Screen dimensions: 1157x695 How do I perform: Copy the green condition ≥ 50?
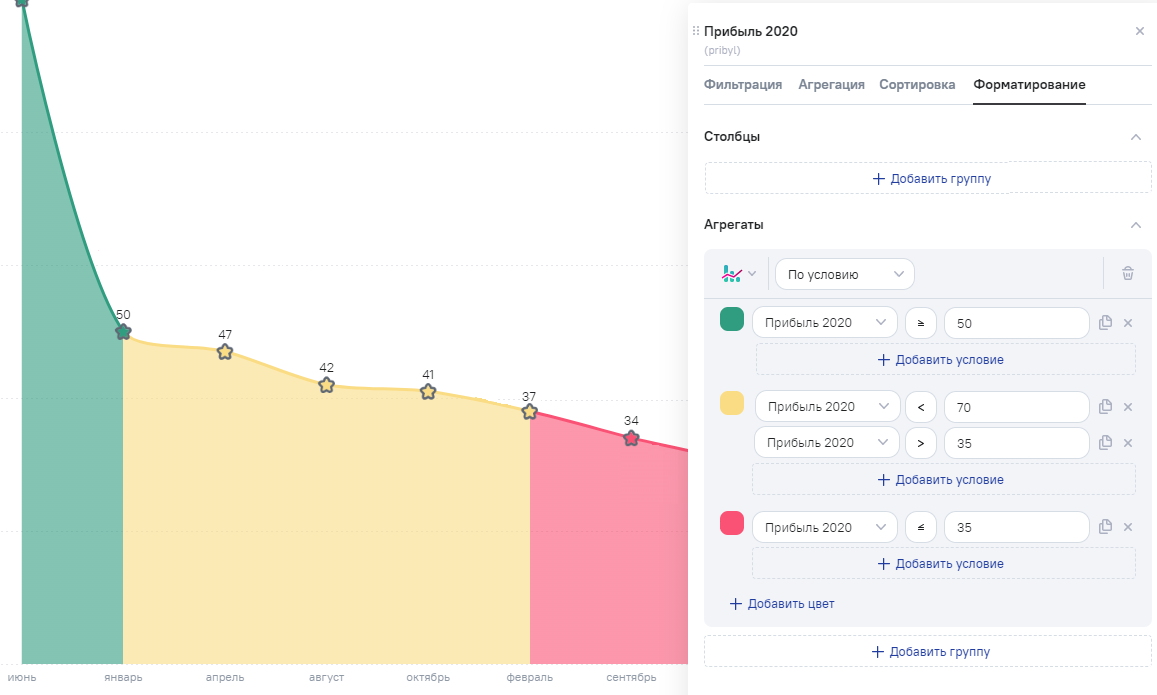(1105, 323)
